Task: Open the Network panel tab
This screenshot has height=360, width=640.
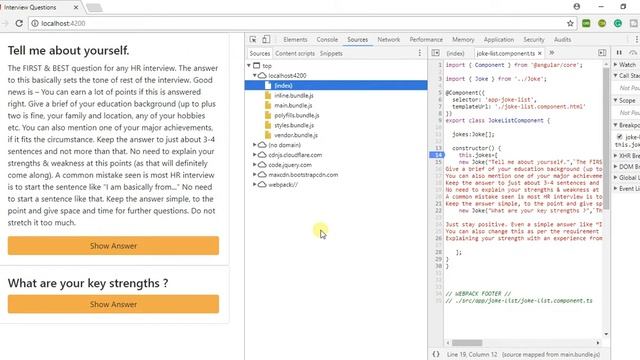Action: point(389,40)
